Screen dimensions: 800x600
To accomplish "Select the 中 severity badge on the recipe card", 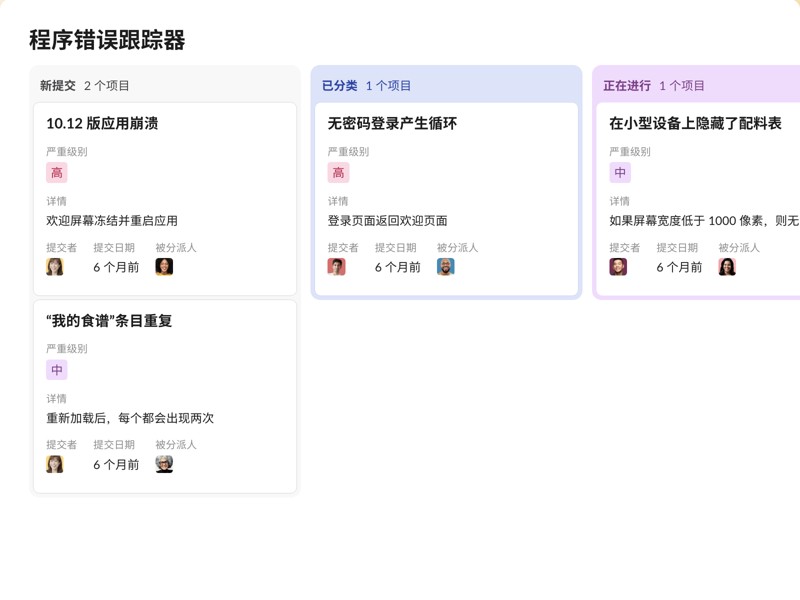I will pyautogui.click(x=57, y=370).
